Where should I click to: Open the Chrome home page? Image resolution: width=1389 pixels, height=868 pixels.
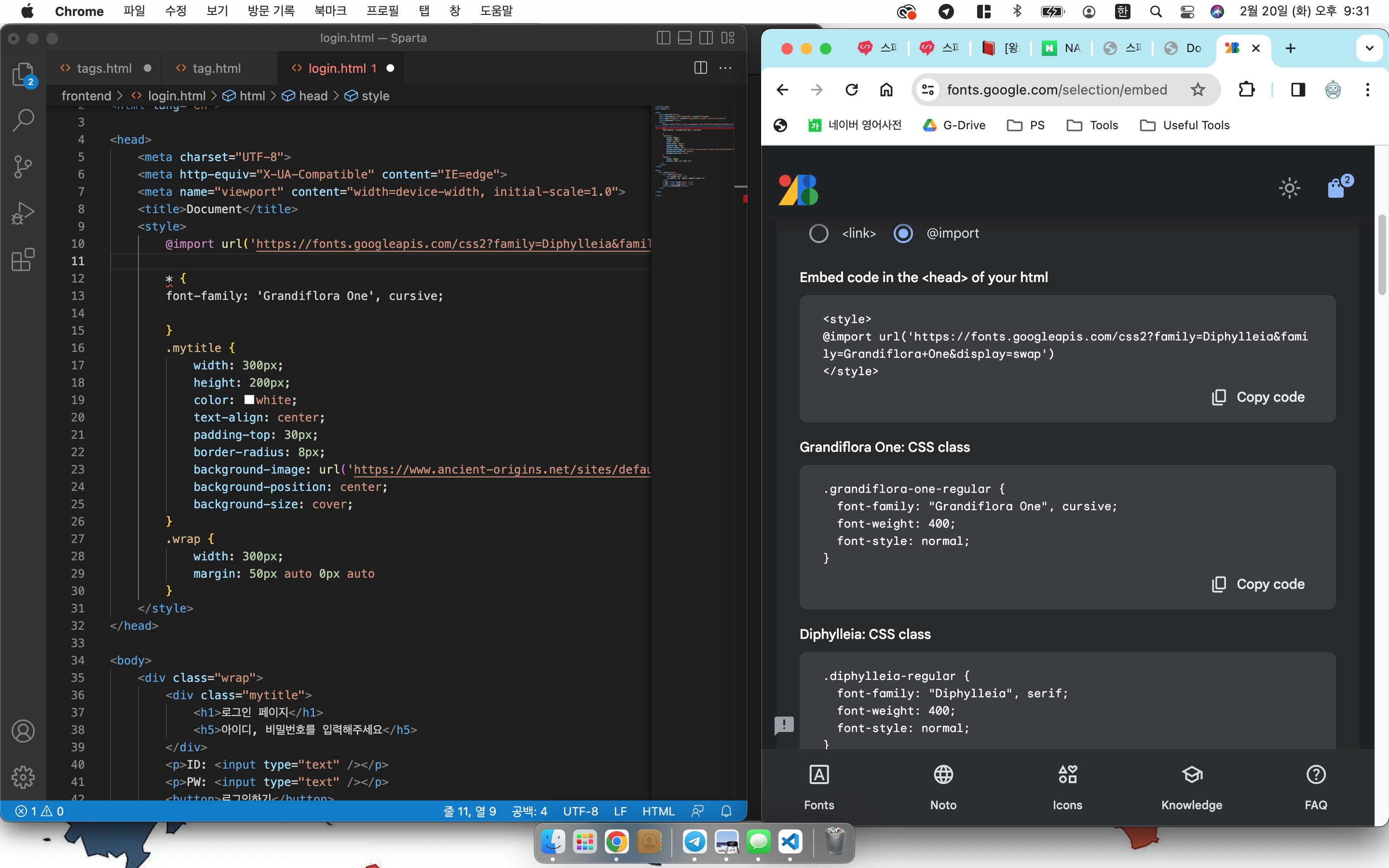tap(886, 90)
